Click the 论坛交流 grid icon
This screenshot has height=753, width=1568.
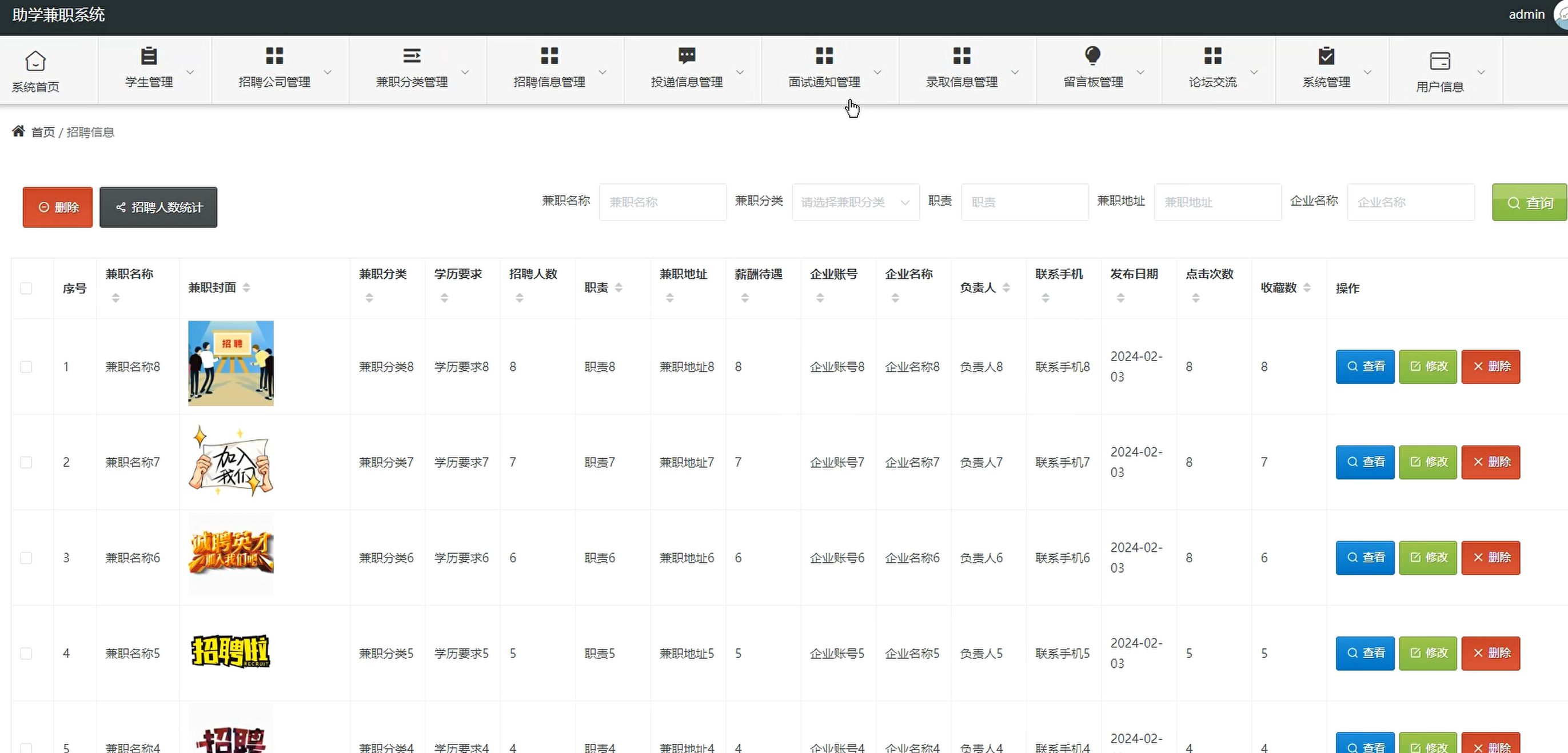point(1213,56)
